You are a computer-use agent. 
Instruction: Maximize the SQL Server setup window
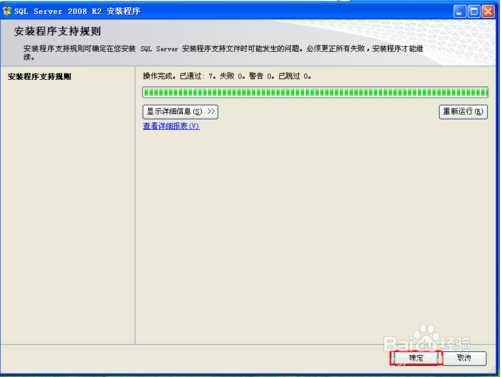click(x=474, y=12)
